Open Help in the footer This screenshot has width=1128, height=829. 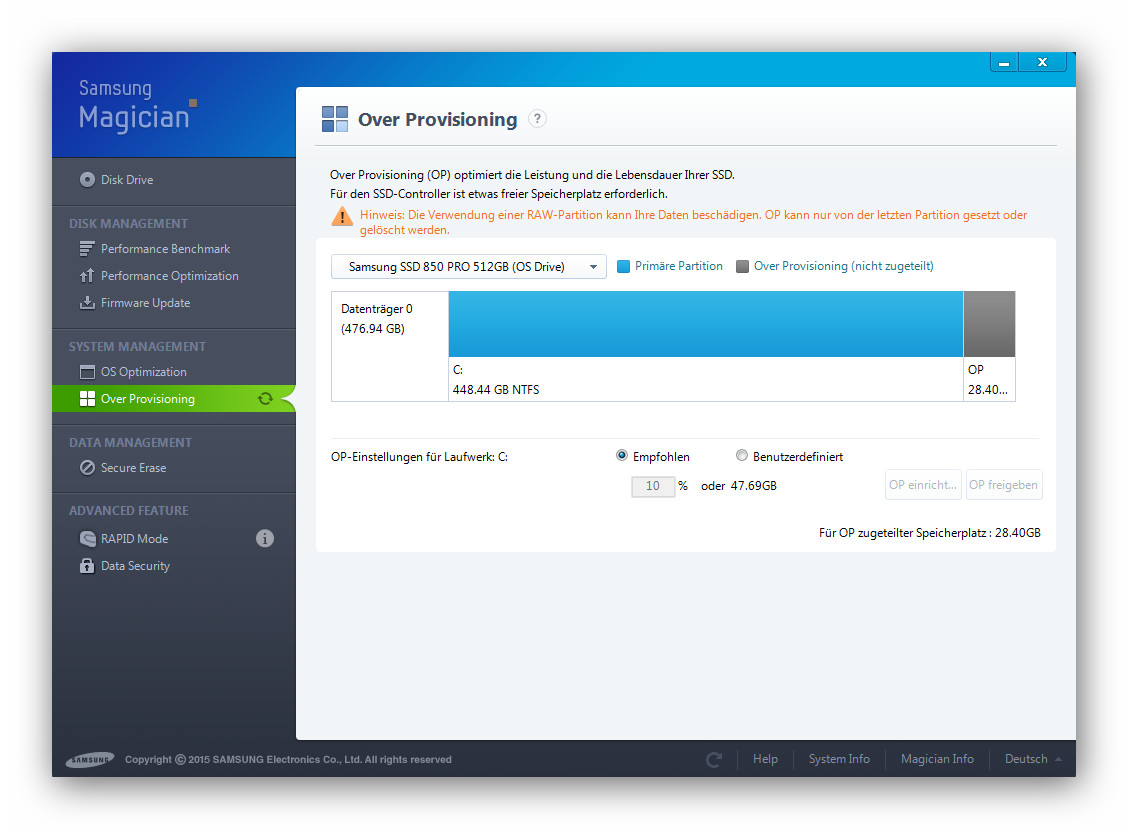[x=765, y=759]
